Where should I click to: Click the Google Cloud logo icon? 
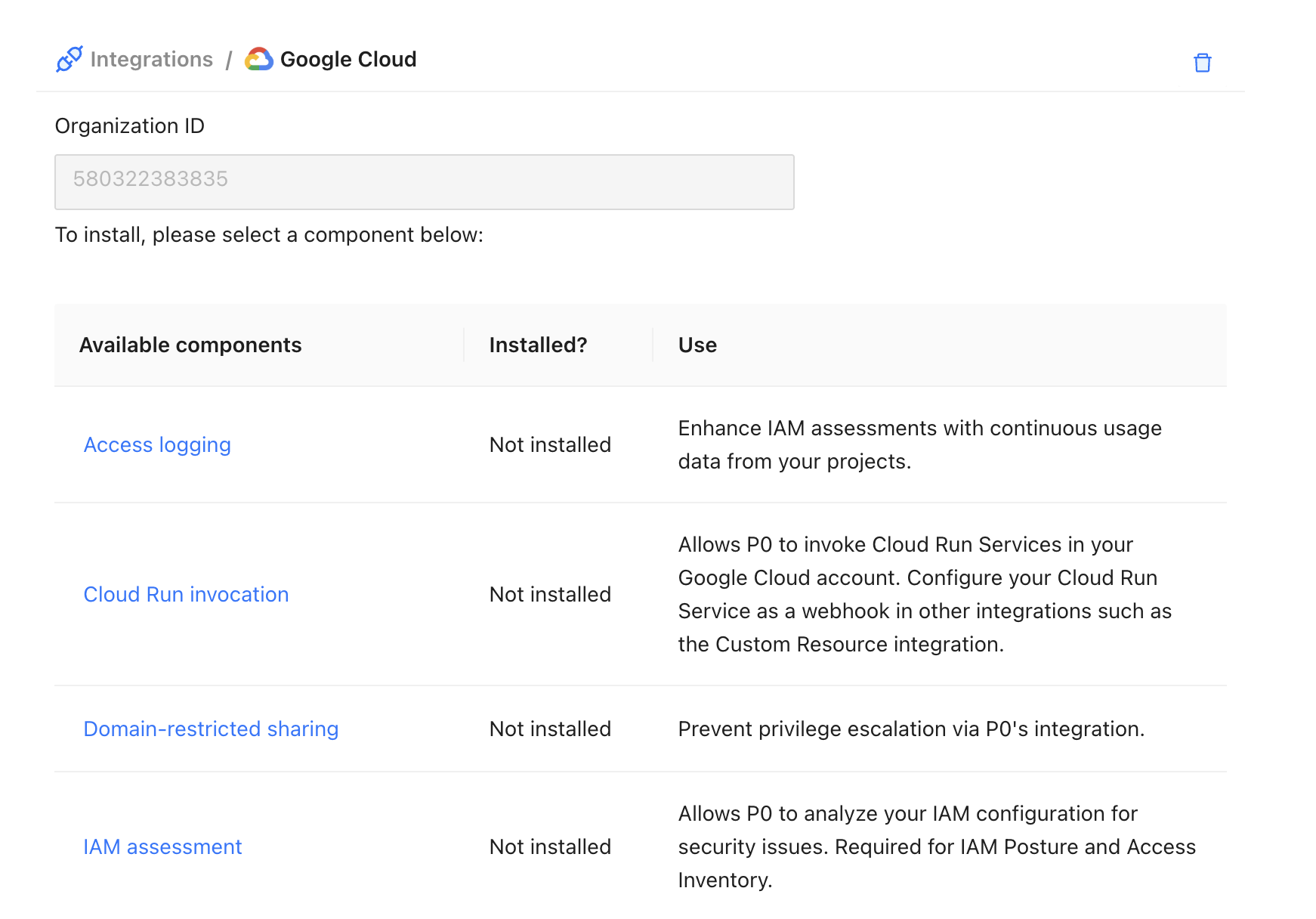pos(258,59)
